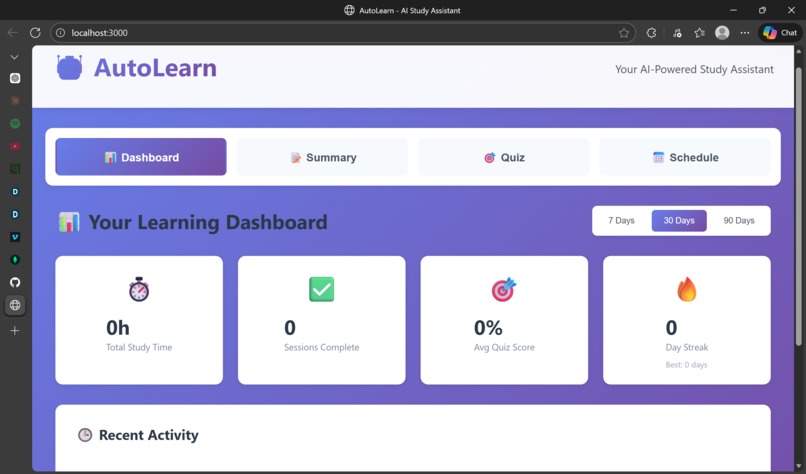The height and width of the screenshot is (474, 806).
Task: Click the Best: 0 days text
Action: [x=686, y=365]
